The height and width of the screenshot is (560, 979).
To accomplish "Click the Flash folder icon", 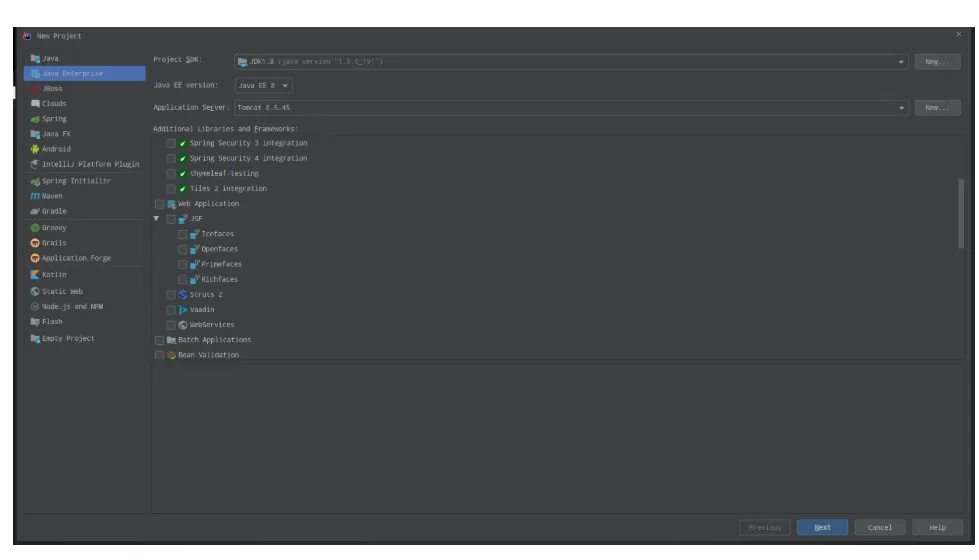I will 35,322.
